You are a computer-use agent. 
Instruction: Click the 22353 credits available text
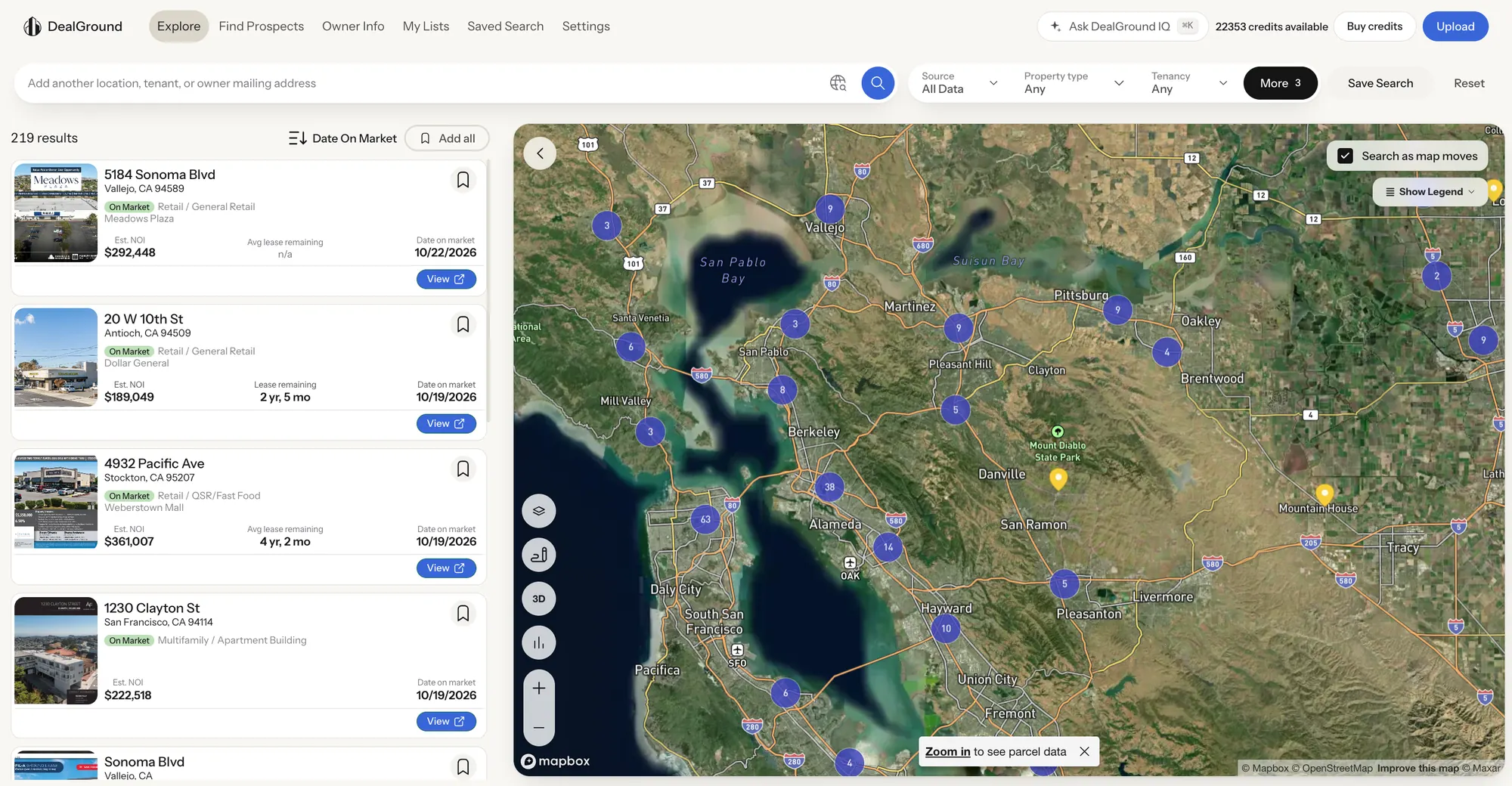click(1271, 26)
